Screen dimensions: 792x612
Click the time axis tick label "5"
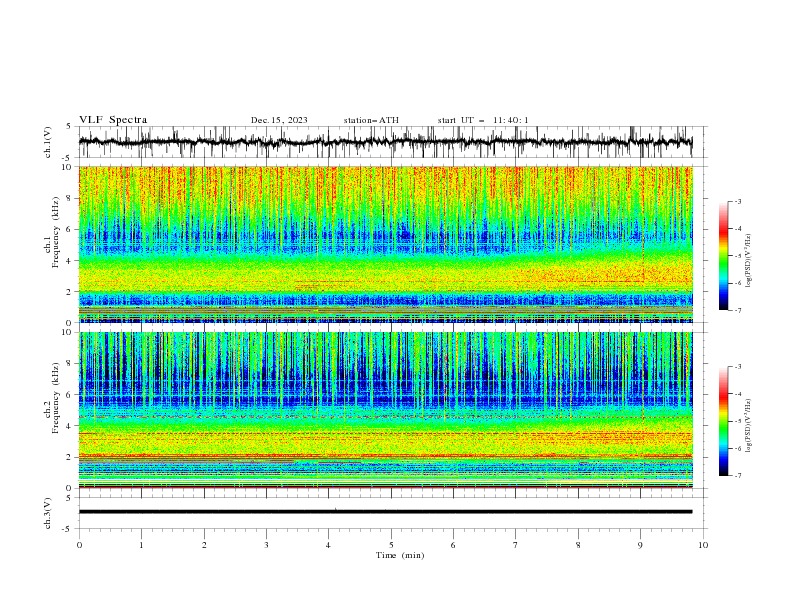pyautogui.click(x=391, y=545)
